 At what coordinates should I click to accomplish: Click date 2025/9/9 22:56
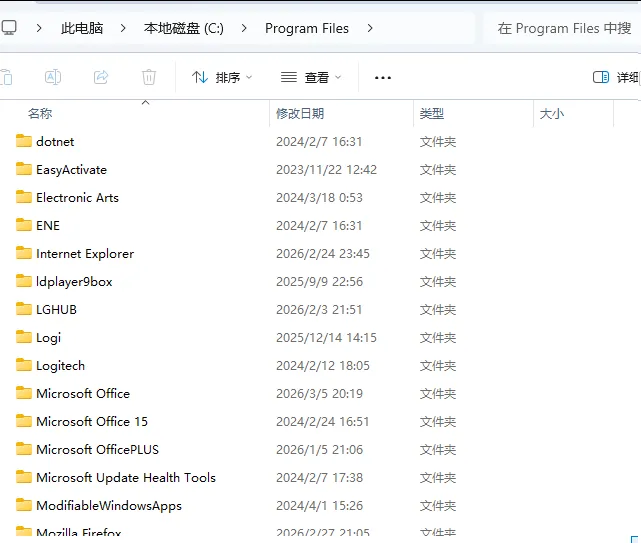pyautogui.click(x=319, y=282)
